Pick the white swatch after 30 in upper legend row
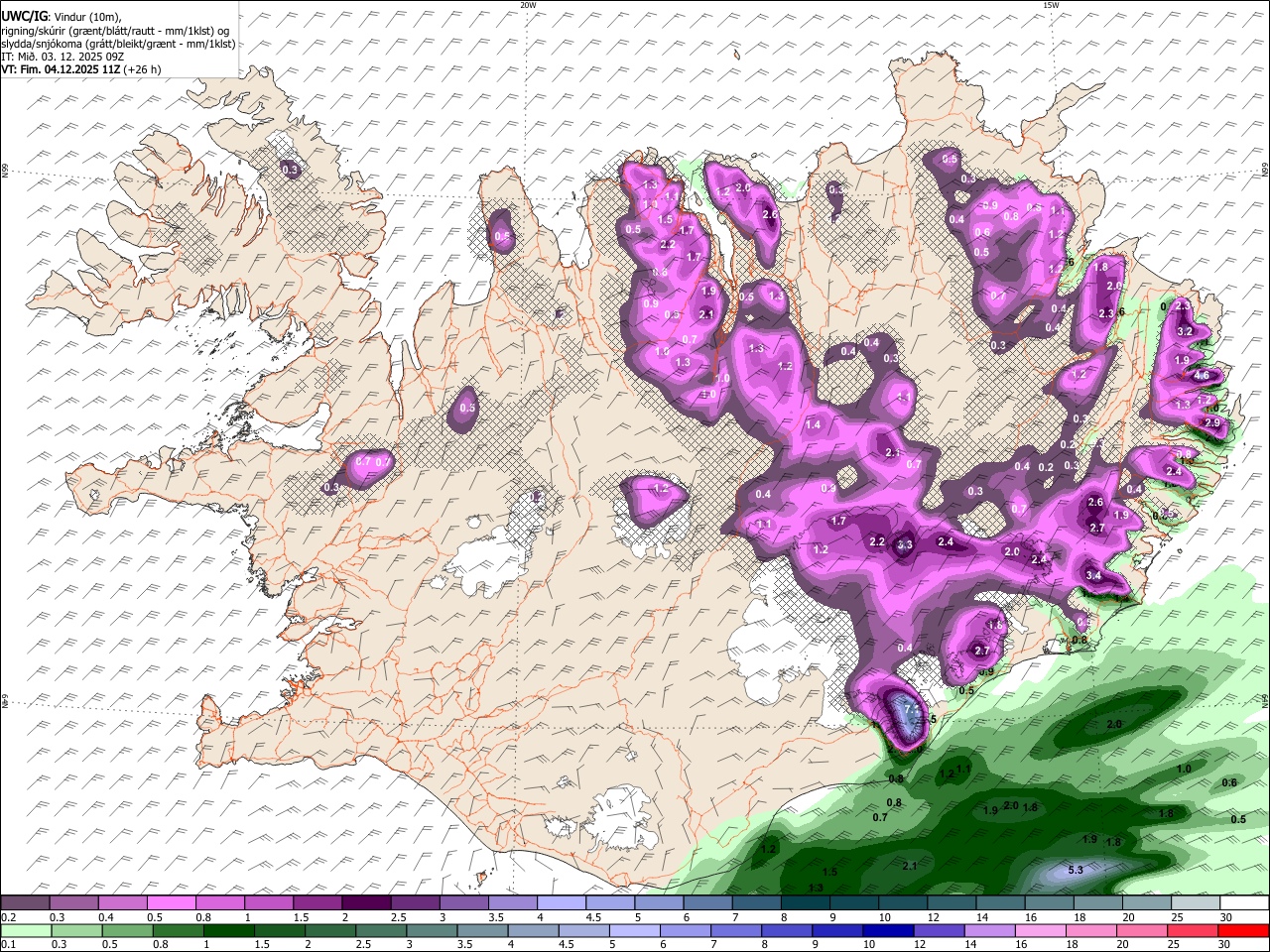The height and width of the screenshot is (952, 1270). pos(1245,903)
